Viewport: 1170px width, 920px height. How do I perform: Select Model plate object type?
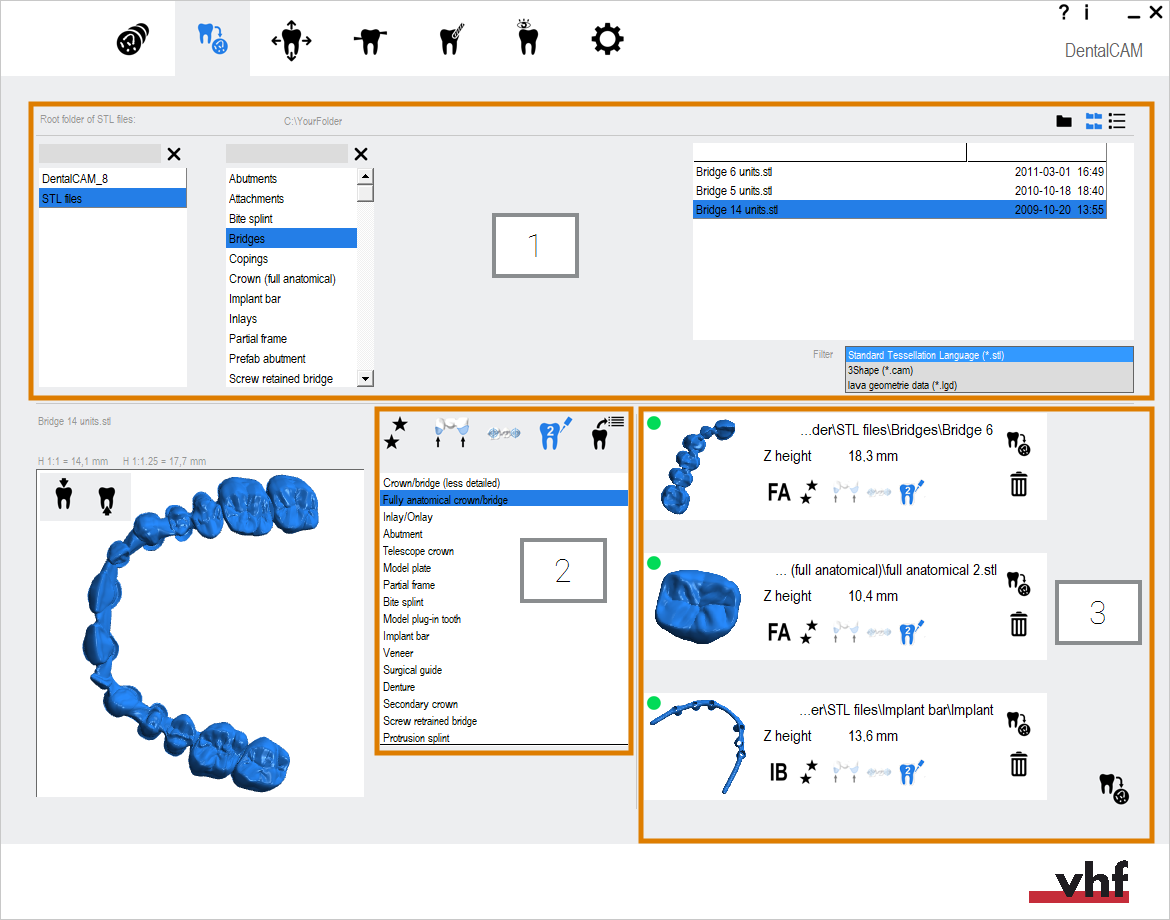[504, 568]
